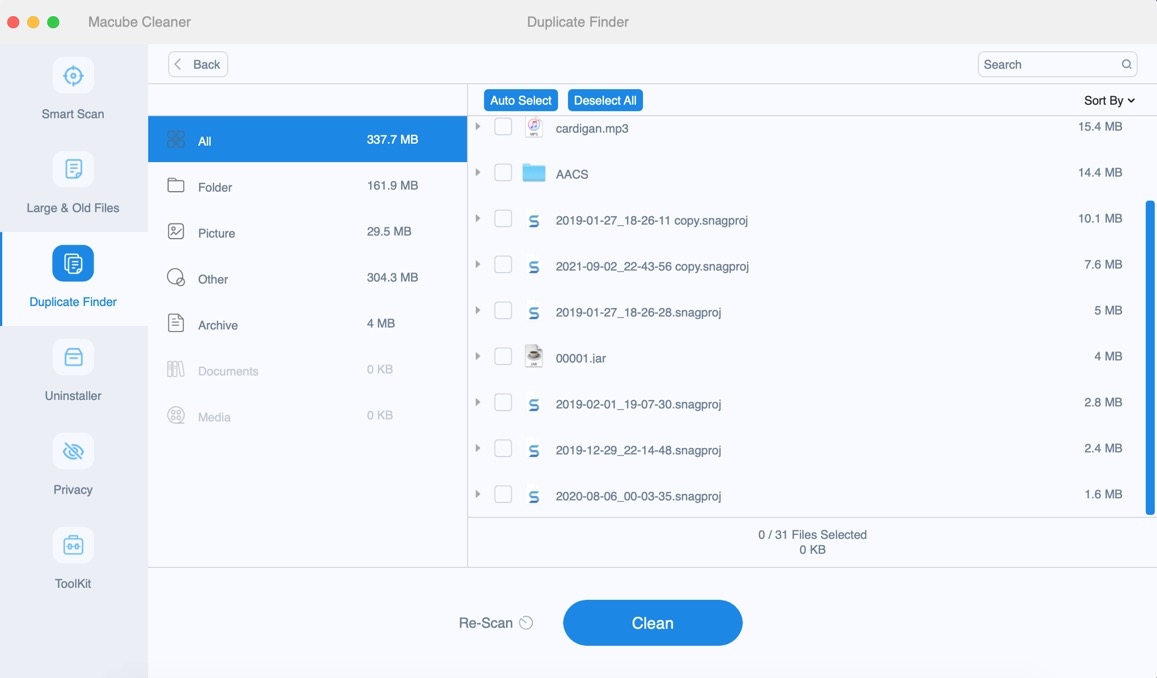This screenshot has height=678, width=1157.
Task: Open the Privacy sidebar icon
Action: (x=73, y=451)
